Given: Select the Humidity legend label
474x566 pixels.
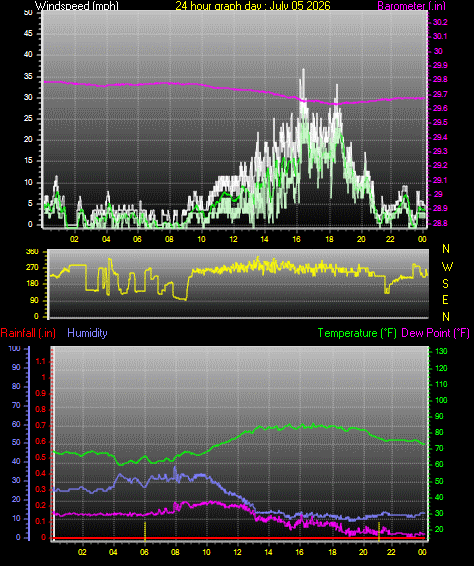Looking at the screenshot, I should tap(87, 333).
